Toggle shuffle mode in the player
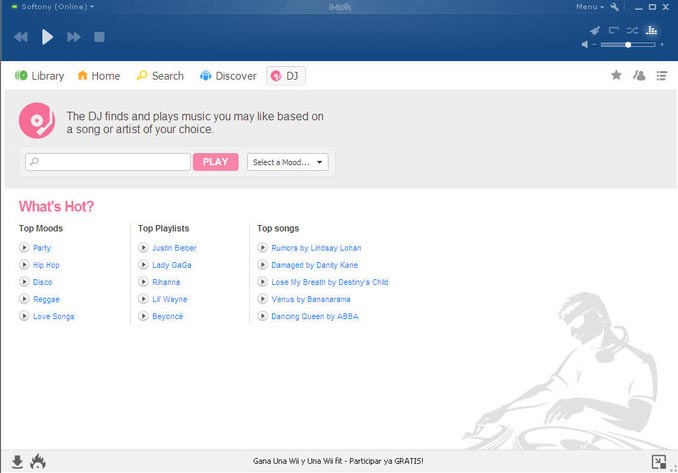The image size is (678, 473). [x=632, y=30]
